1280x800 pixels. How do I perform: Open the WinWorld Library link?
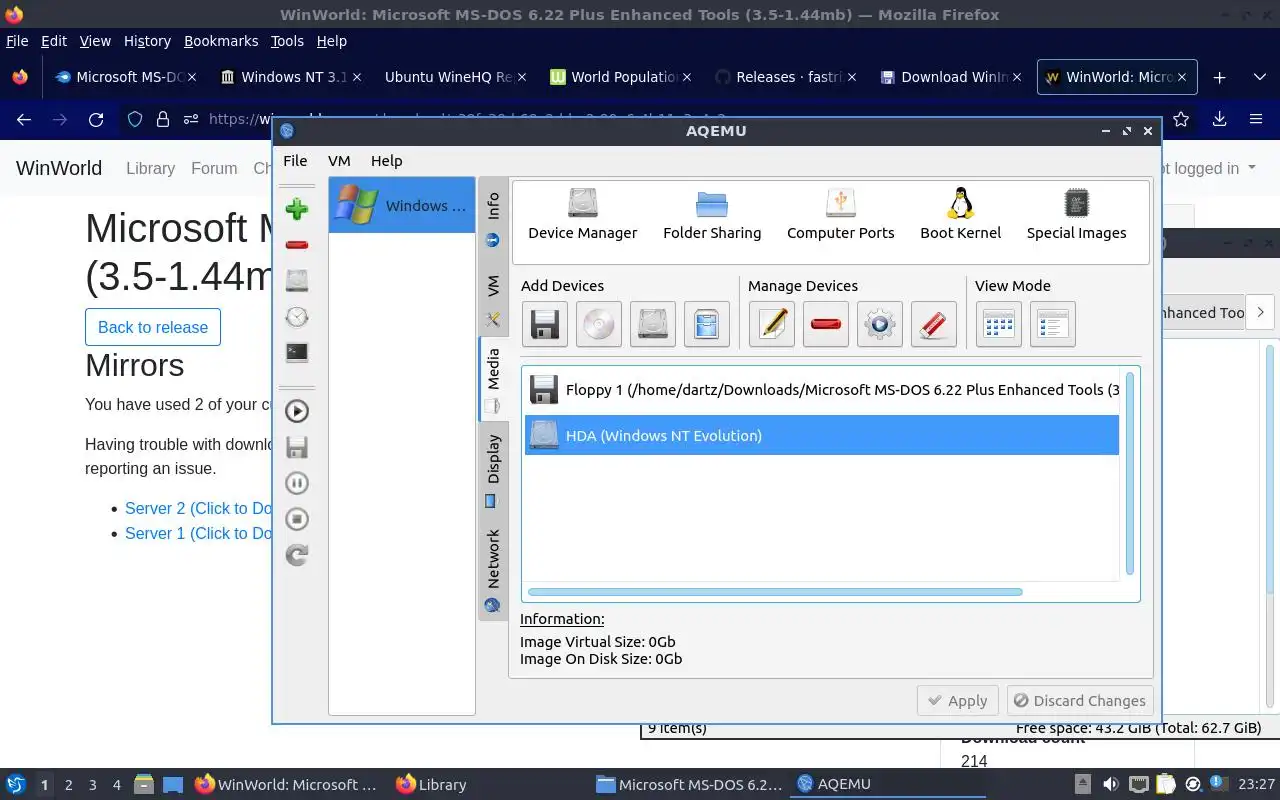tap(150, 168)
